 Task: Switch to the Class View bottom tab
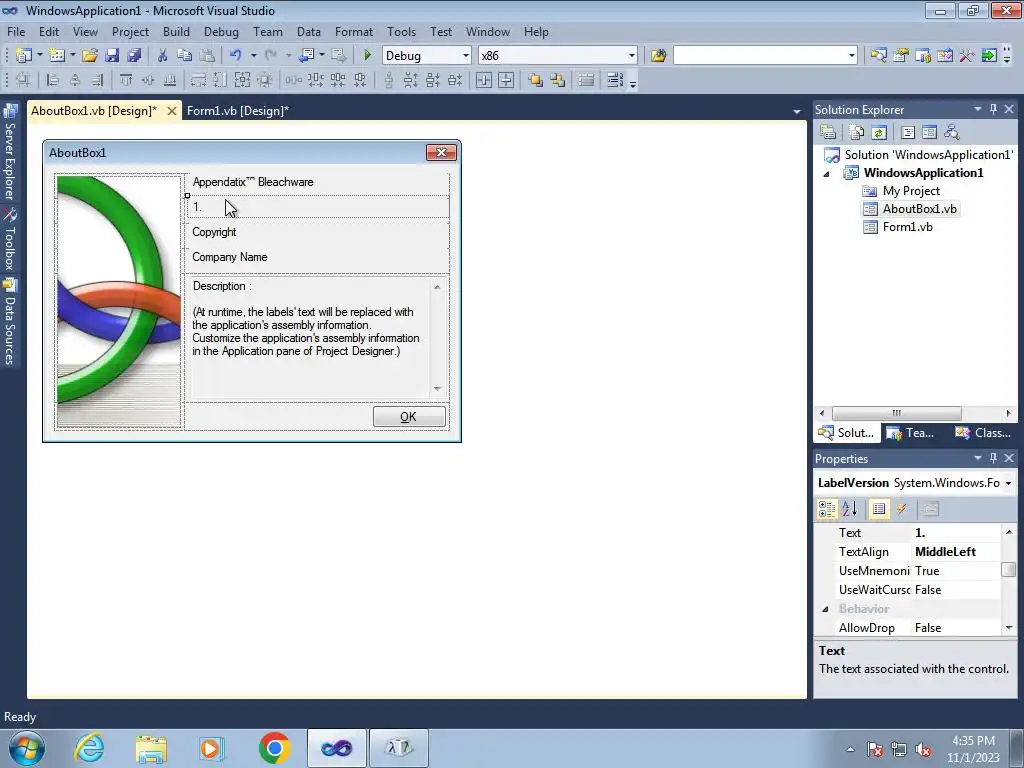tap(983, 432)
